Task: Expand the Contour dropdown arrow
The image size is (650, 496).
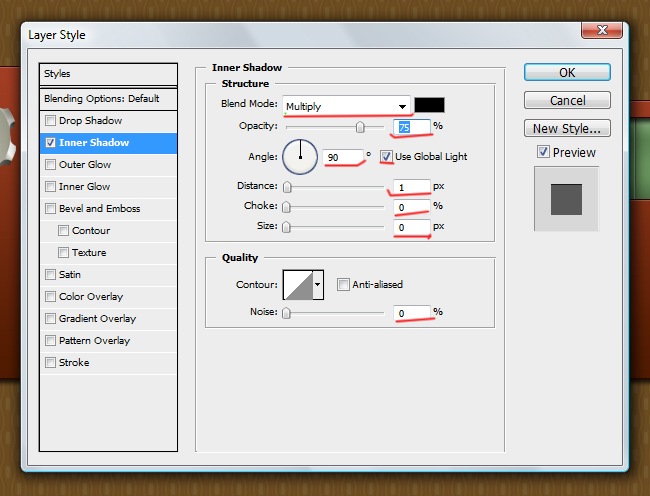Action: point(319,285)
